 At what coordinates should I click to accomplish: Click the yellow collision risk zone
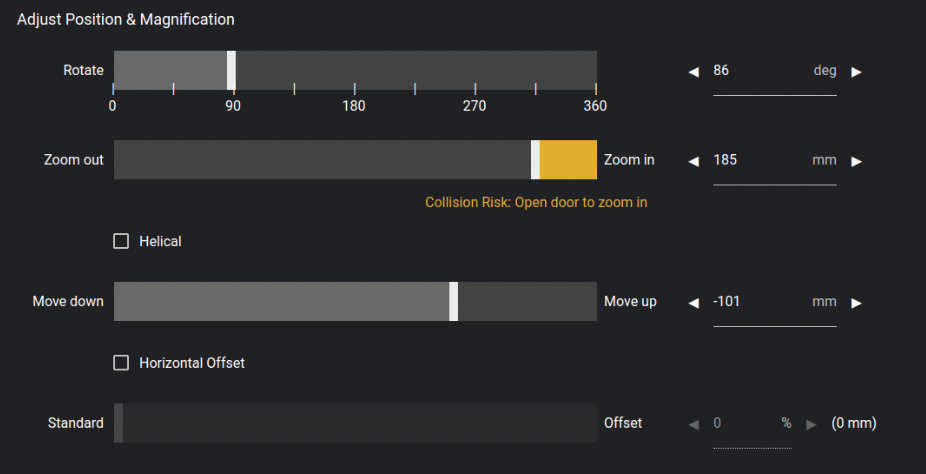pyautogui.click(x=568, y=159)
